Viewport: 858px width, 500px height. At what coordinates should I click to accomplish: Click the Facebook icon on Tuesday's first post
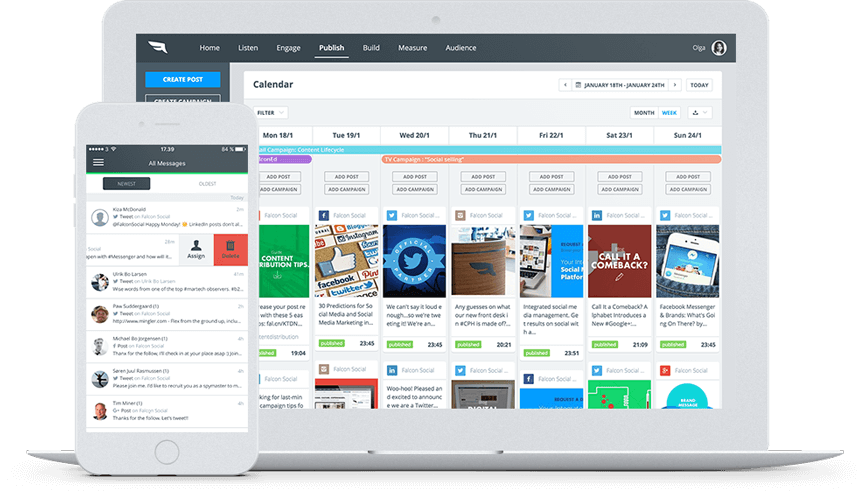[x=323, y=216]
